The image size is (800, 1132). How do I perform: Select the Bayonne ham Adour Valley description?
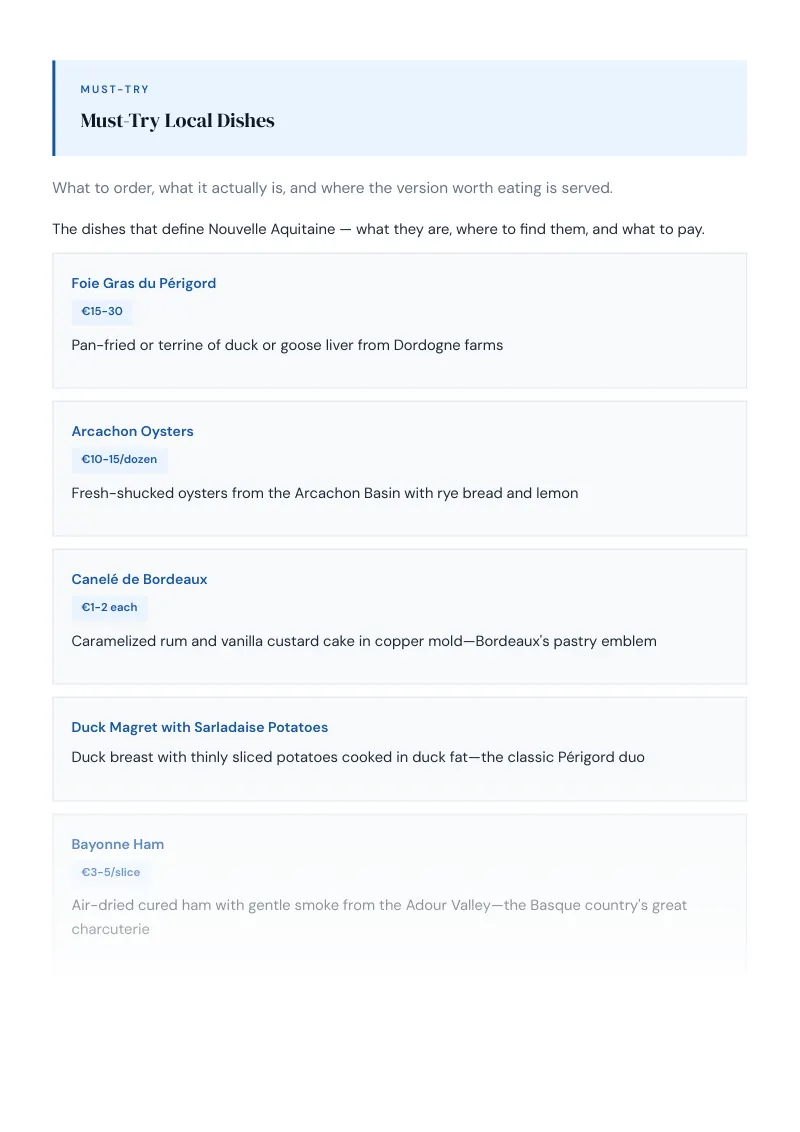point(379,917)
